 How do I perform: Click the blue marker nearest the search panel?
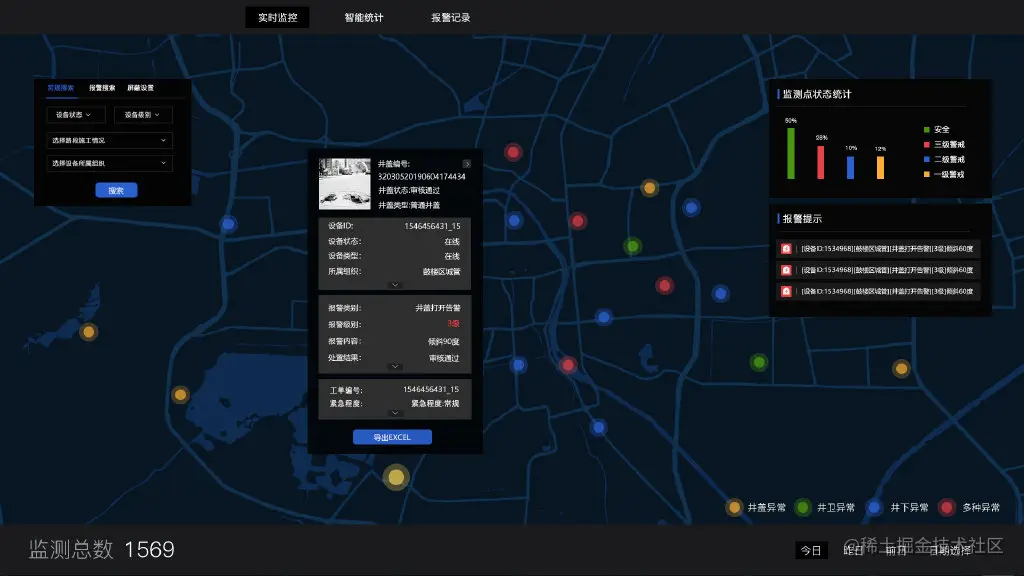228,224
